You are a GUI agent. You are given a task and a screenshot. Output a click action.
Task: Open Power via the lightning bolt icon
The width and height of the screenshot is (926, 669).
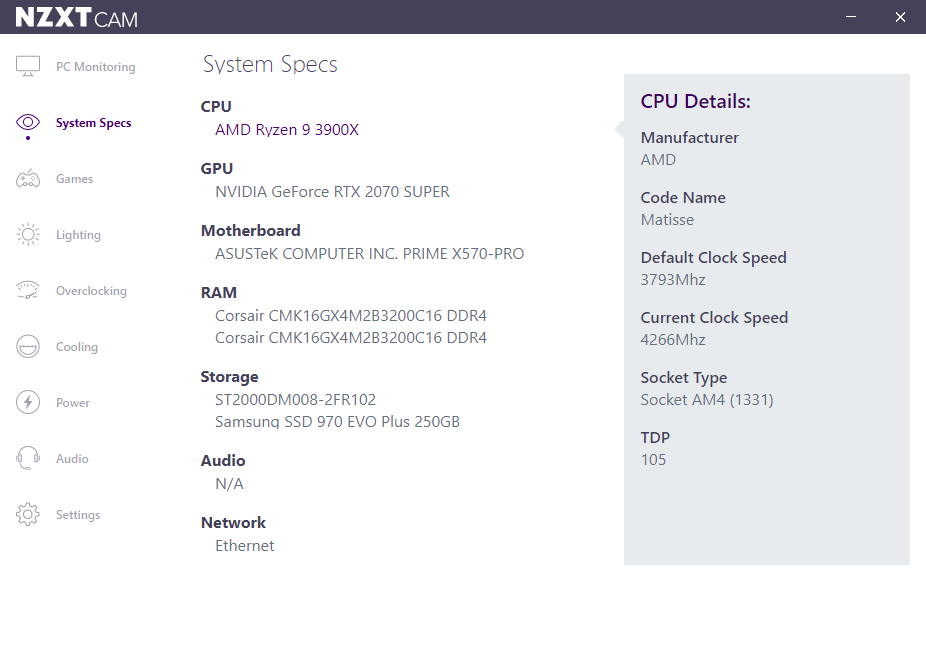28,403
